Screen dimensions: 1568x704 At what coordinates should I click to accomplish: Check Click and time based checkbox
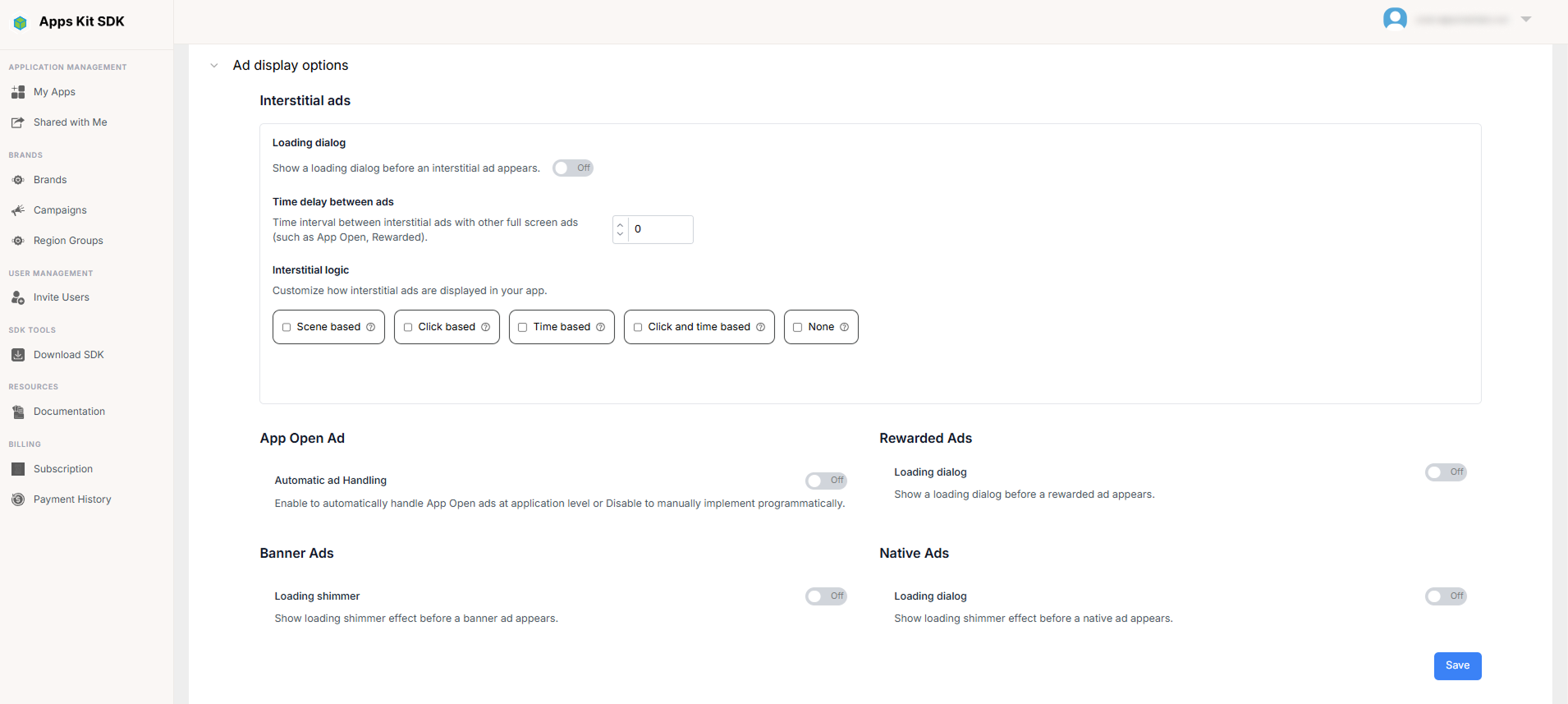pos(638,327)
